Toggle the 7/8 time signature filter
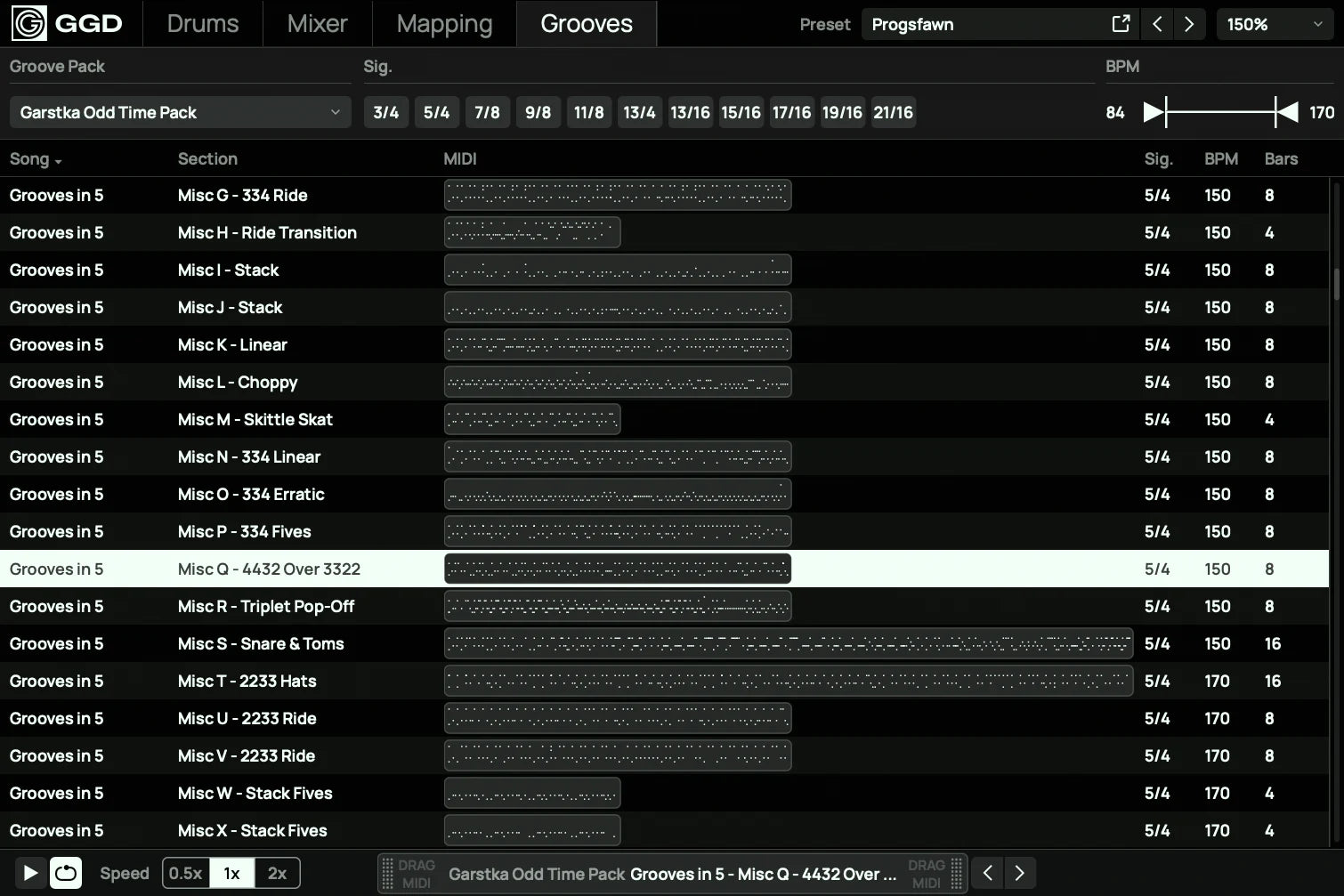 coord(487,113)
